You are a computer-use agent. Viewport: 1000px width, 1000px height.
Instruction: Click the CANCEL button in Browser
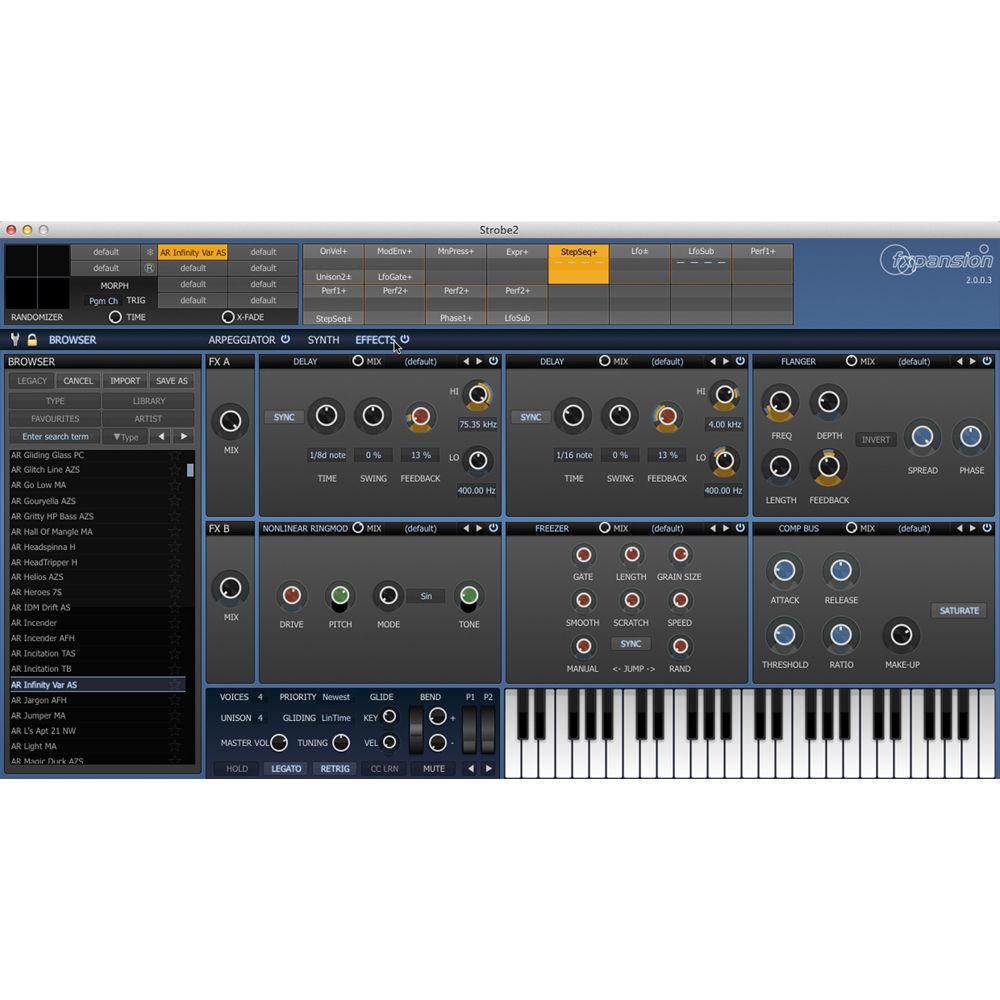(77, 380)
